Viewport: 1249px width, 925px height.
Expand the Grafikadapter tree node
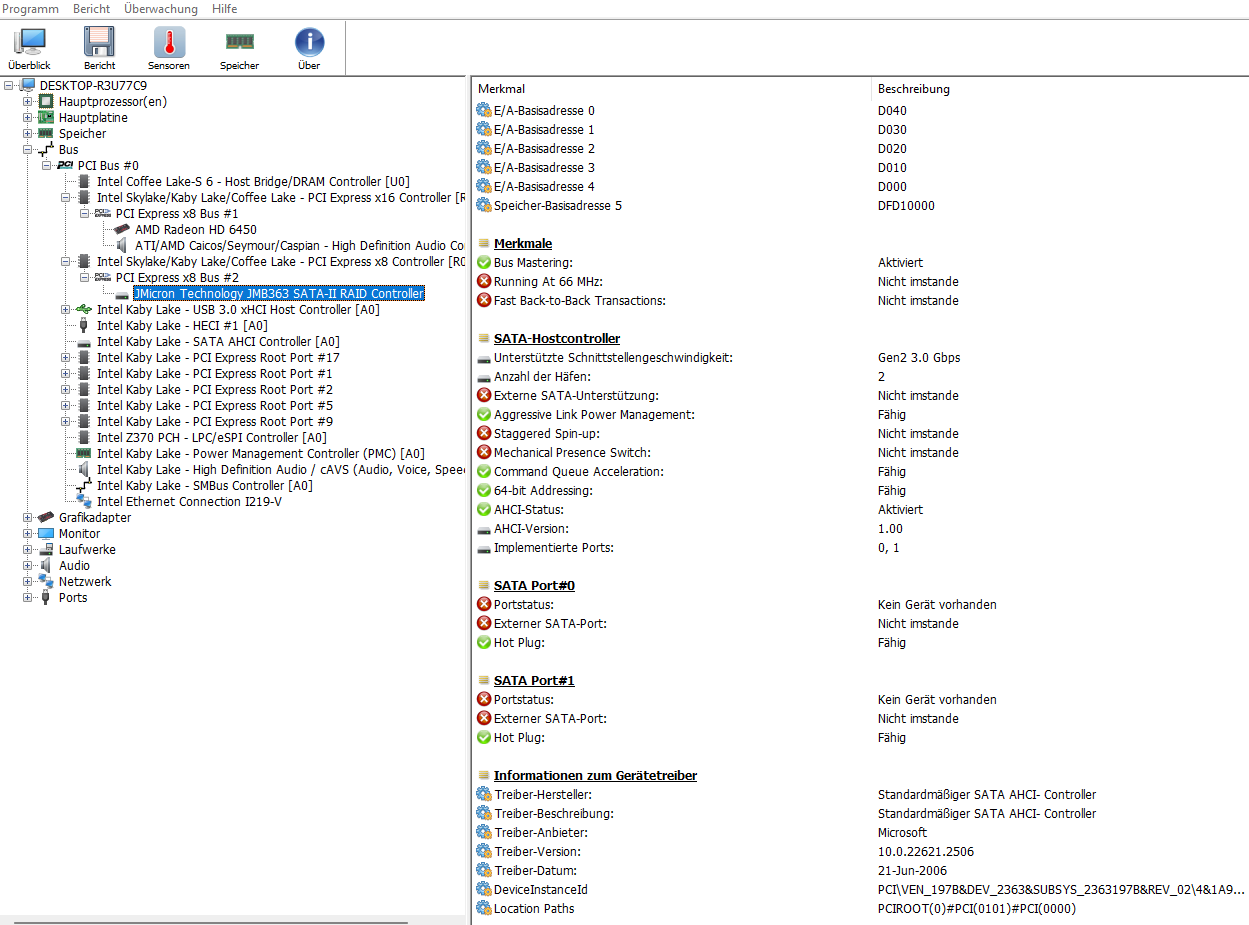28,518
